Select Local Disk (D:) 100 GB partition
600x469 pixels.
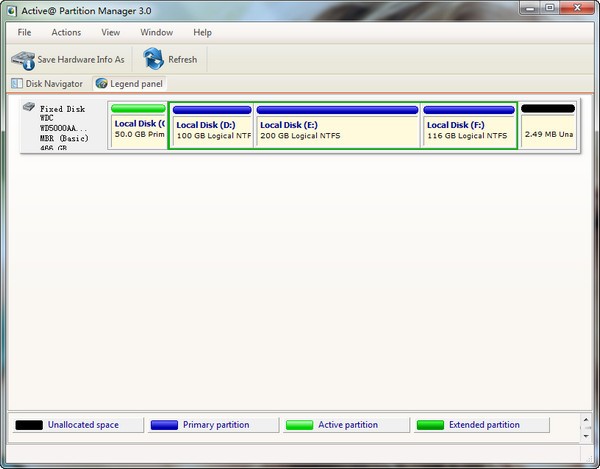point(212,129)
